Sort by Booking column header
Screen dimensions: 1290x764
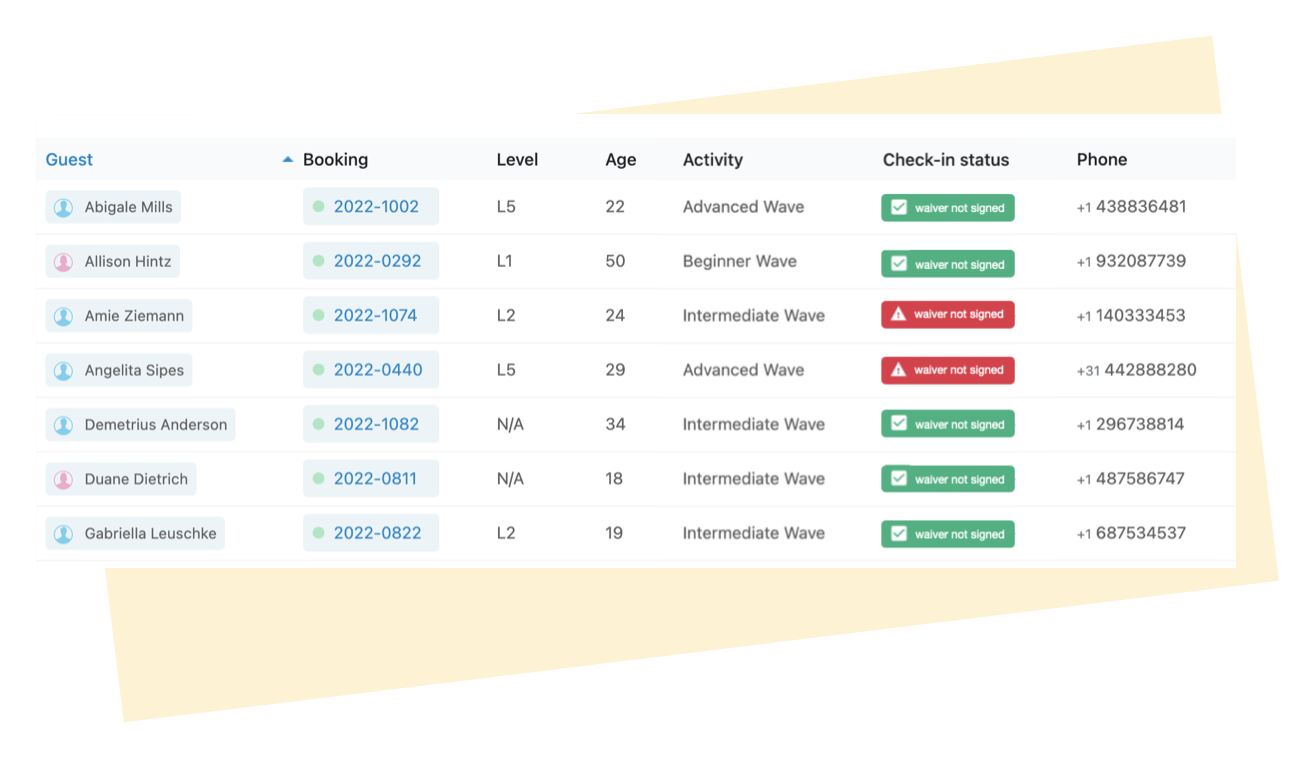(x=335, y=160)
